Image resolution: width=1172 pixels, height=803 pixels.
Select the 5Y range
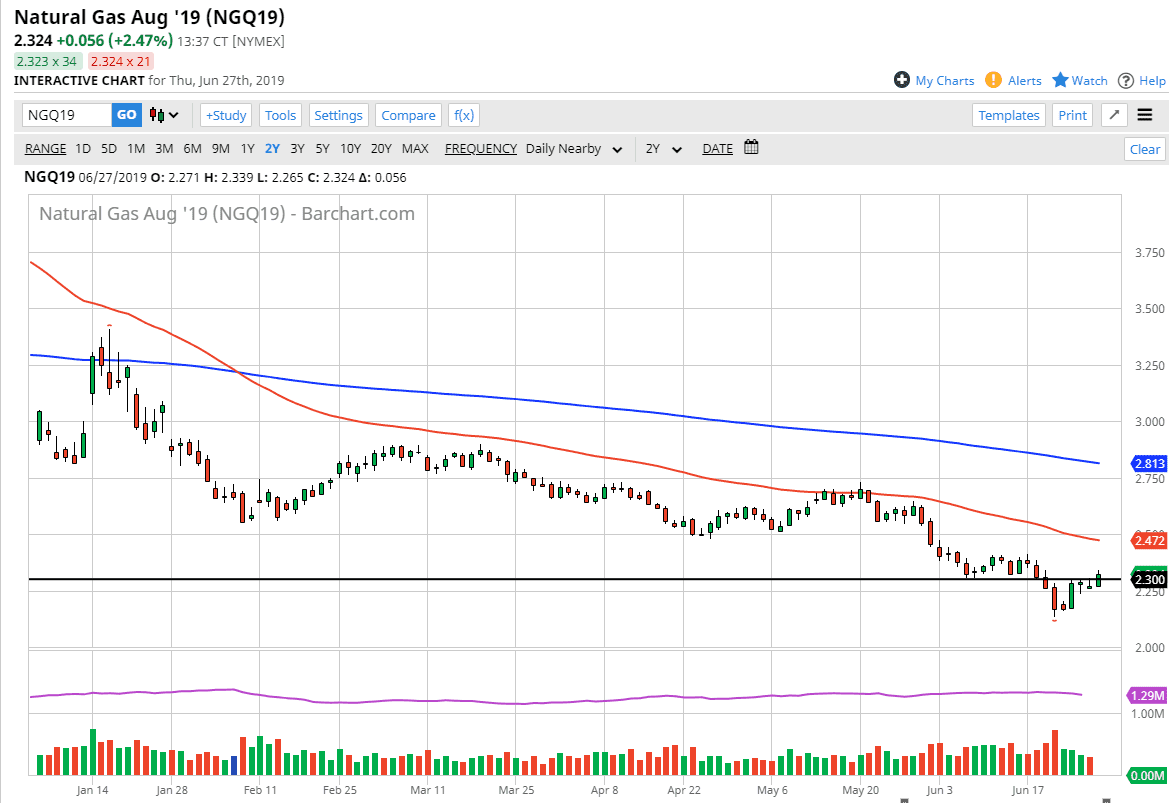click(322, 149)
